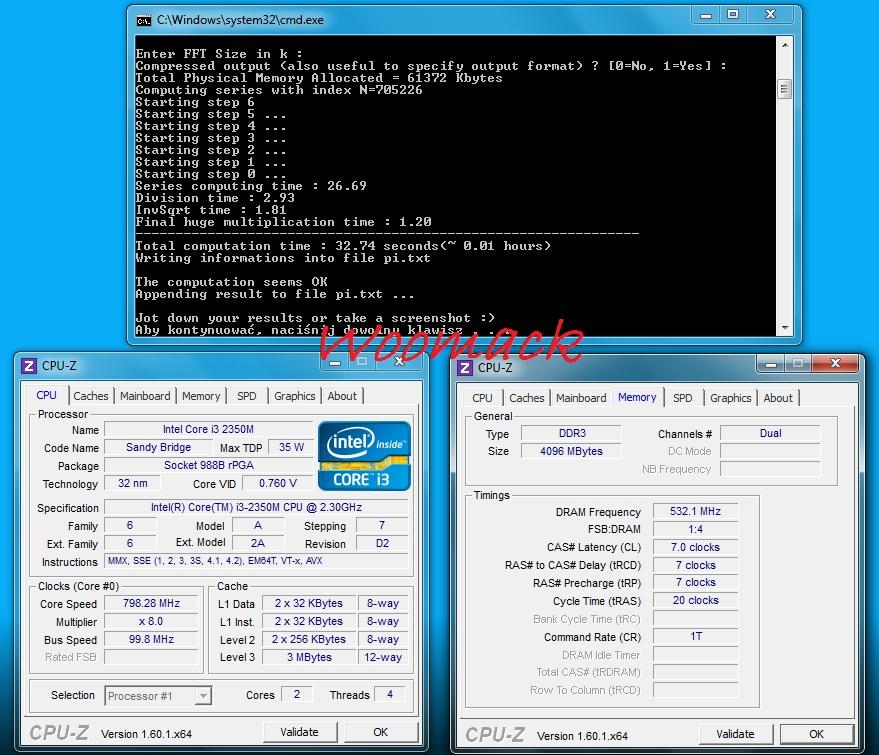Open Caches tab in right CPU-Z window
The height and width of the screenshot is (755, 879).
point(527,398)
